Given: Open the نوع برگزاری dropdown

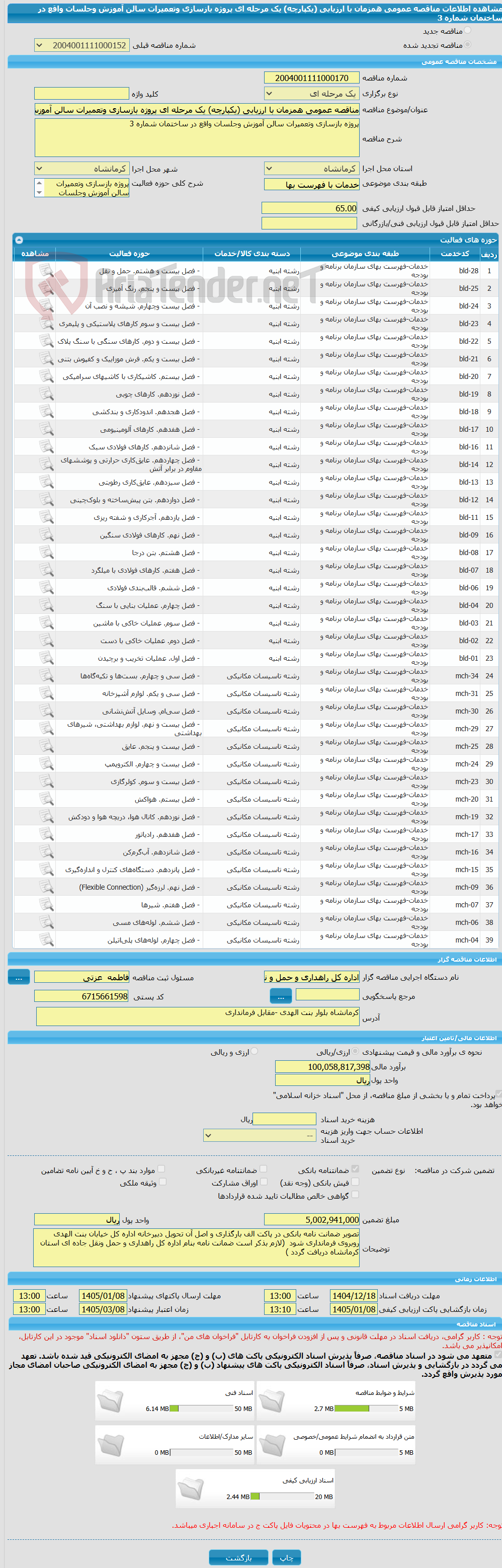Looking at the screenshot, I should tap(311, 94).
